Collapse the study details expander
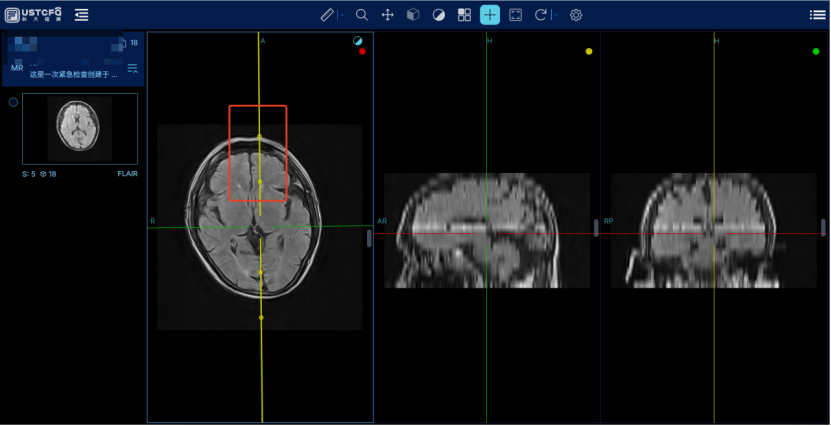The height and width of the screenshot is (426, 831). pyautogui.click(x=132, y=68)
